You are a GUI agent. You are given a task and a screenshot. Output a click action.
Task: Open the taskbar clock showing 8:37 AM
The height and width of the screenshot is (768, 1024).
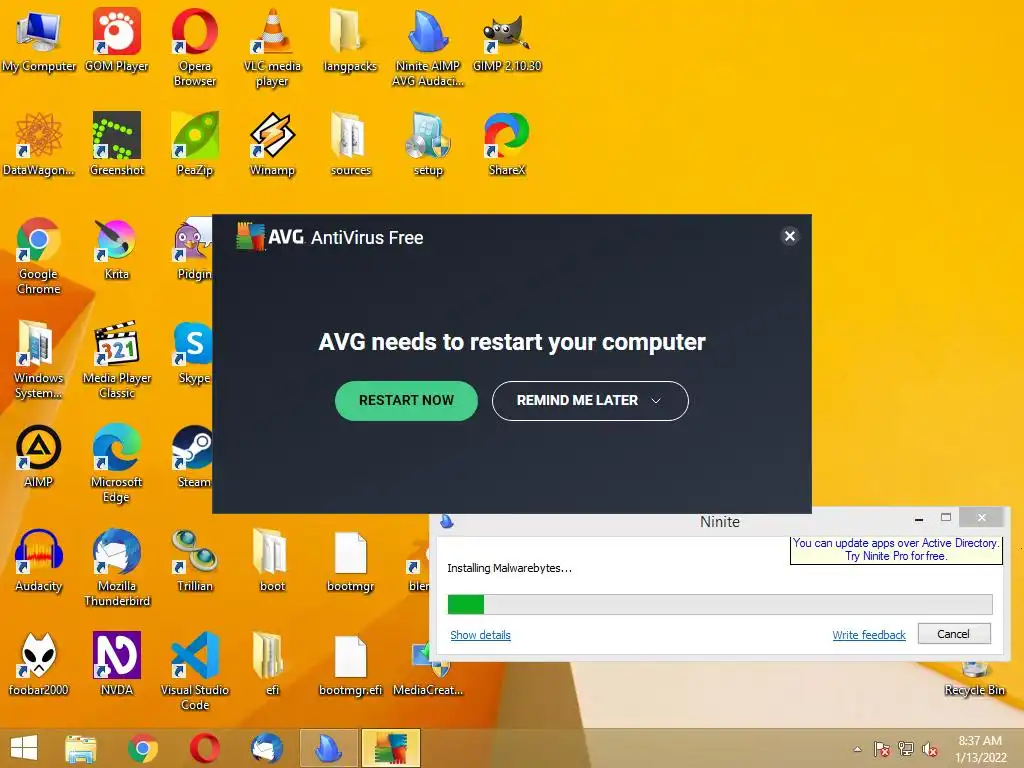click(x=980, y=749)
